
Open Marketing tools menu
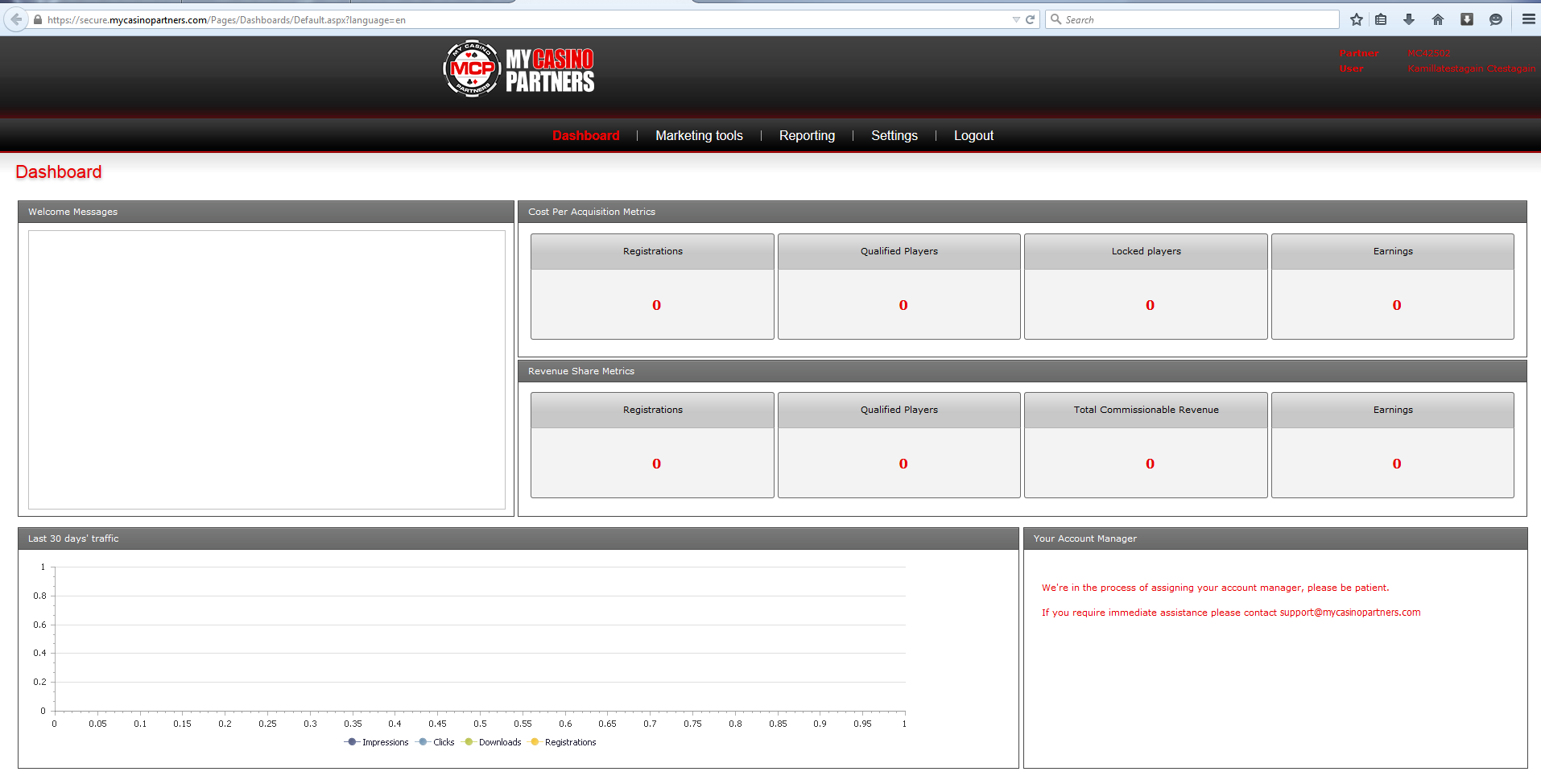(699, 135)
